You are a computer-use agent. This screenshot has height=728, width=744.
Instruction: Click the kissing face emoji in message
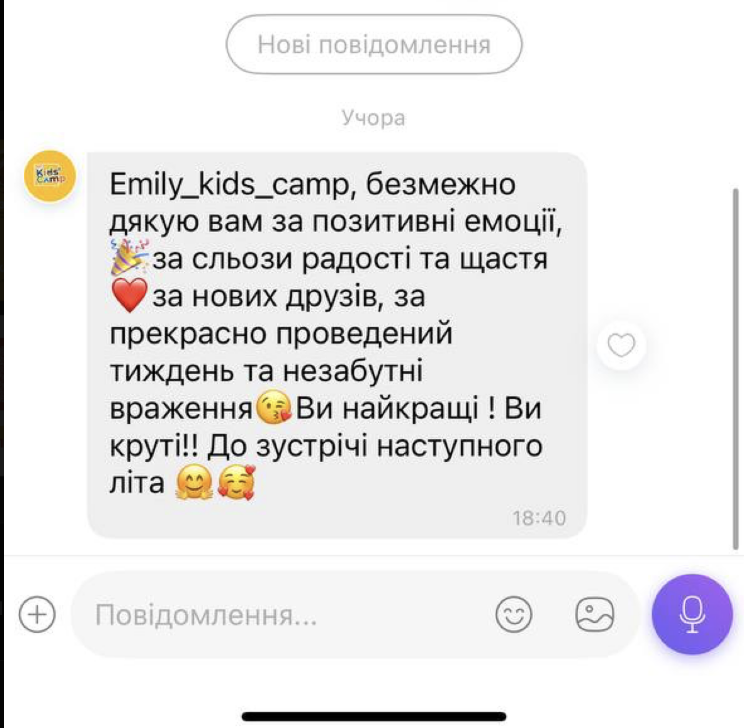pyautogui.click(x=273, y=408)
